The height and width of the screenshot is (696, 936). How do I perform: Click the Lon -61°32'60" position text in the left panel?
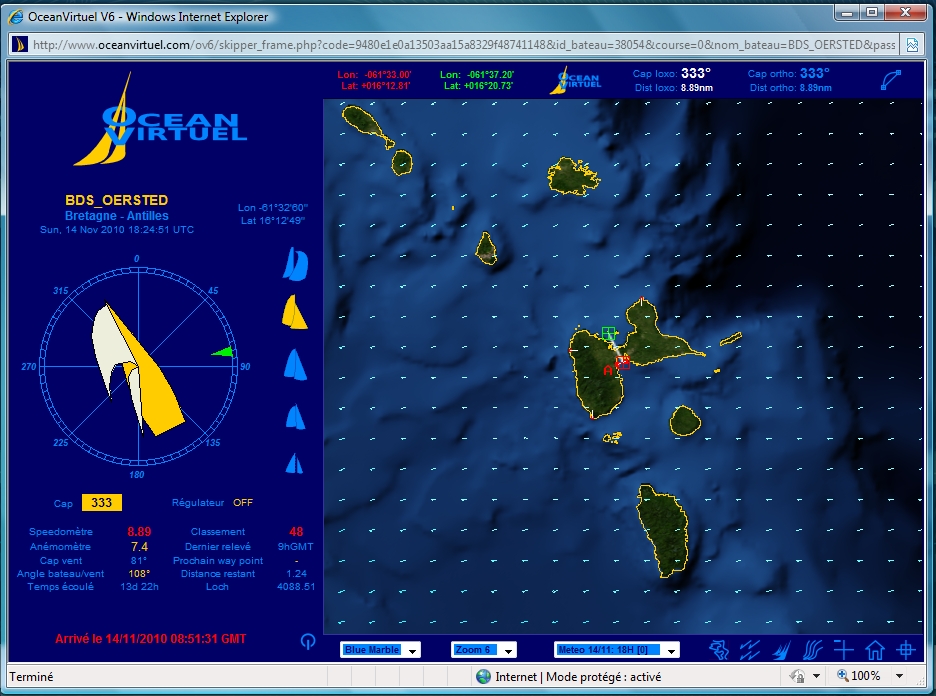pos(273,208)
